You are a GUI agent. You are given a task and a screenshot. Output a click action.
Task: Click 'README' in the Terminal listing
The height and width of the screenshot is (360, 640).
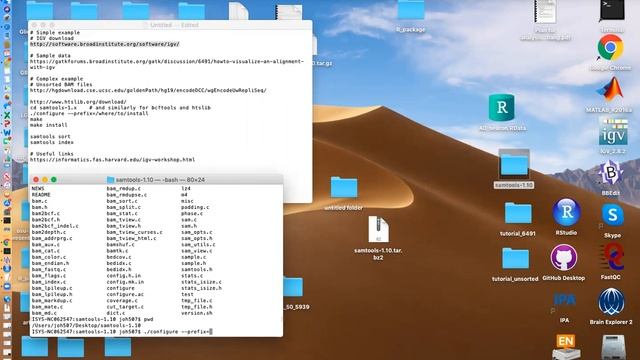click(x=41, y=195)
